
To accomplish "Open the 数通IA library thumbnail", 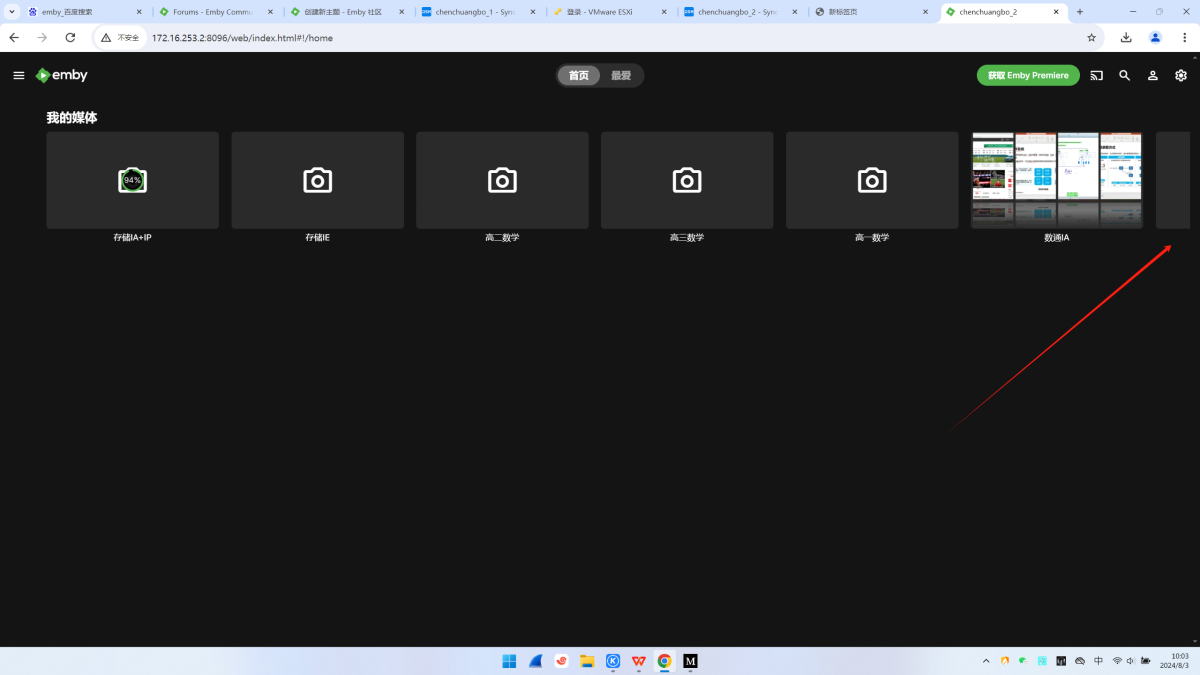I will [x=1056, y=180].
